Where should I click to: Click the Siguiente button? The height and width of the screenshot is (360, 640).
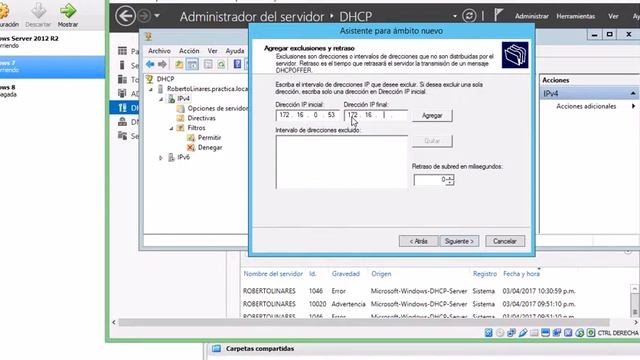tap(459, 241)
